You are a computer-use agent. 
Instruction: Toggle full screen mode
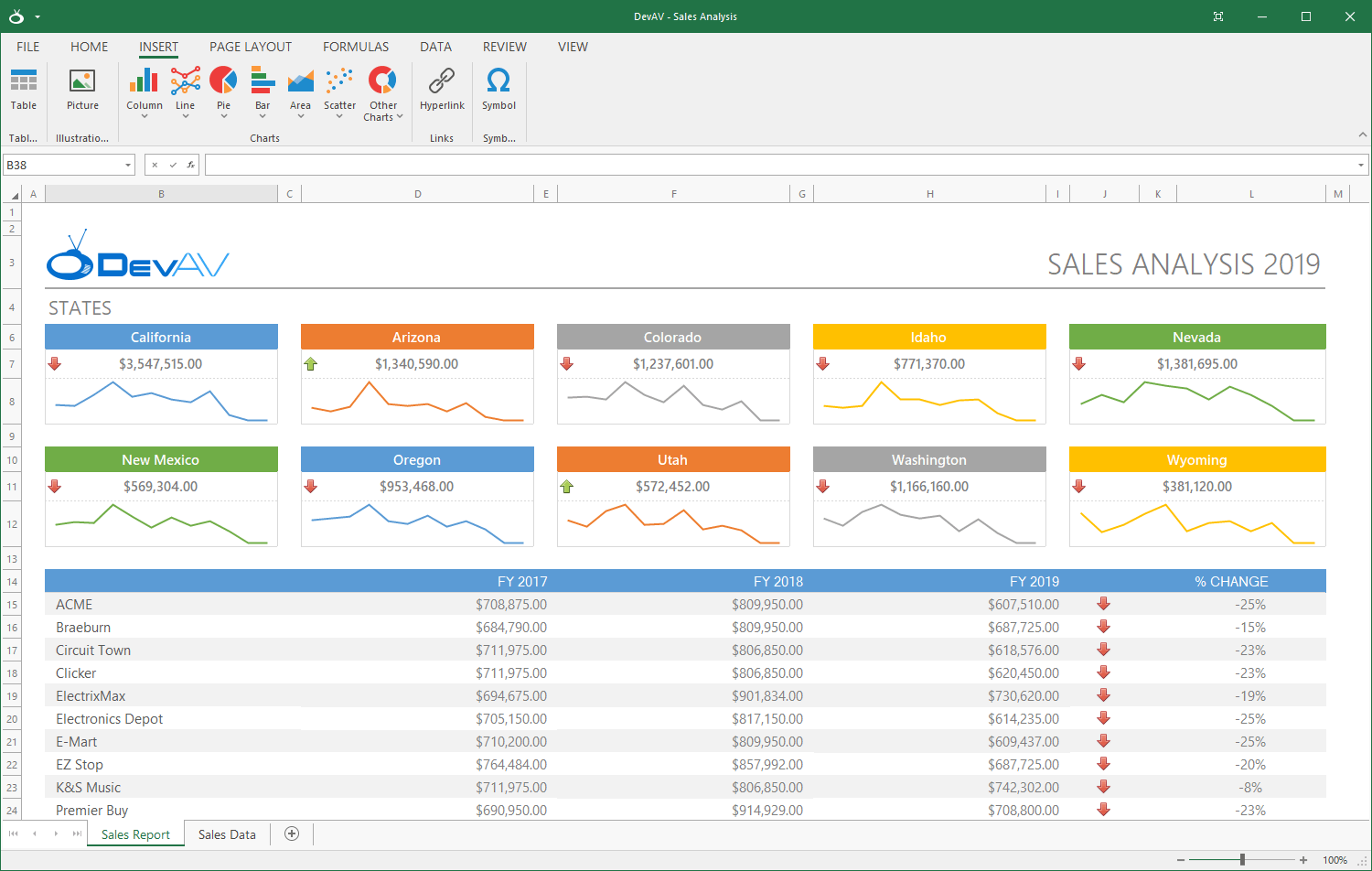click(x=1219, y=16)
